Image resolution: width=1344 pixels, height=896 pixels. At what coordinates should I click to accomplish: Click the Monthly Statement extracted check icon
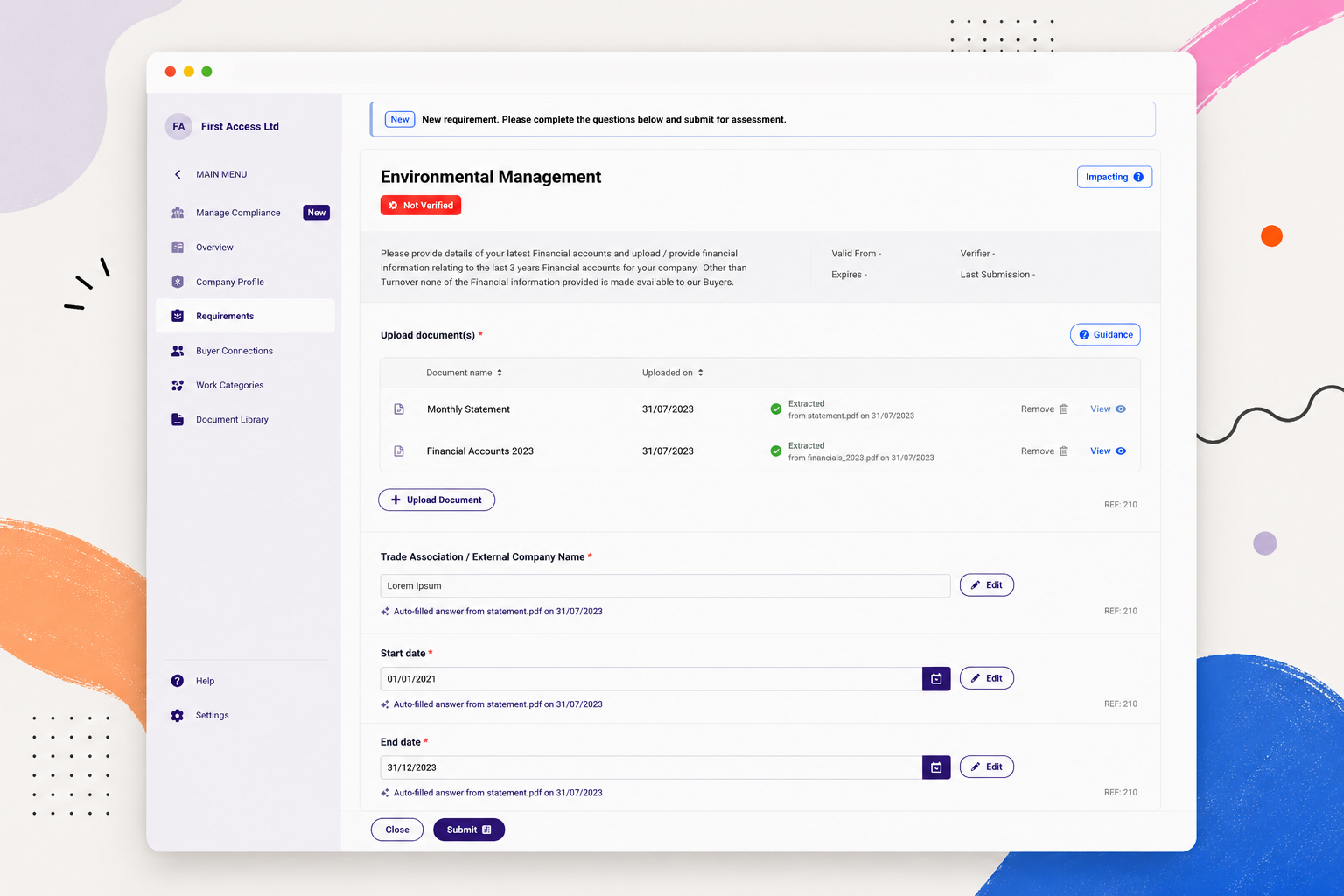click(776, 409)
